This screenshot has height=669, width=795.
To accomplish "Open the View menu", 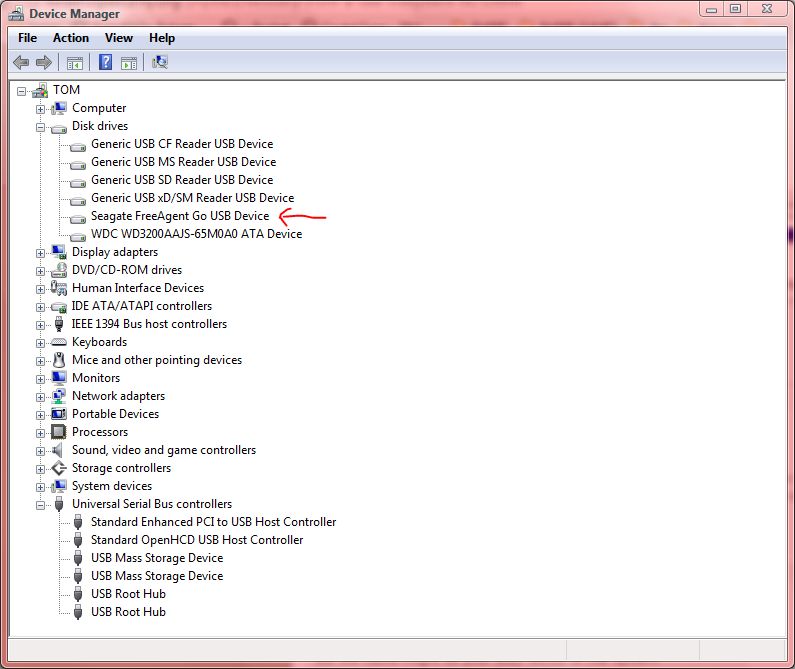I will pos(118,38).
